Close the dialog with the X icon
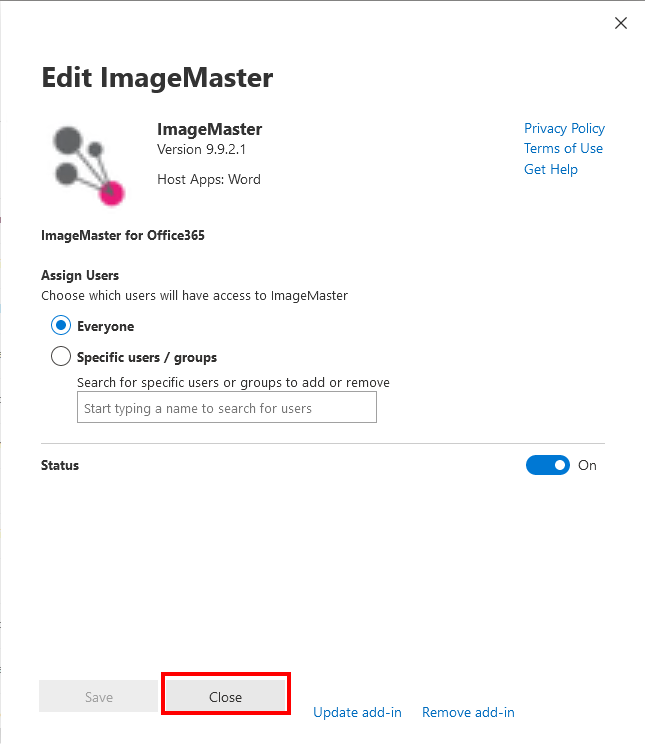 click(x=620, y=23)
